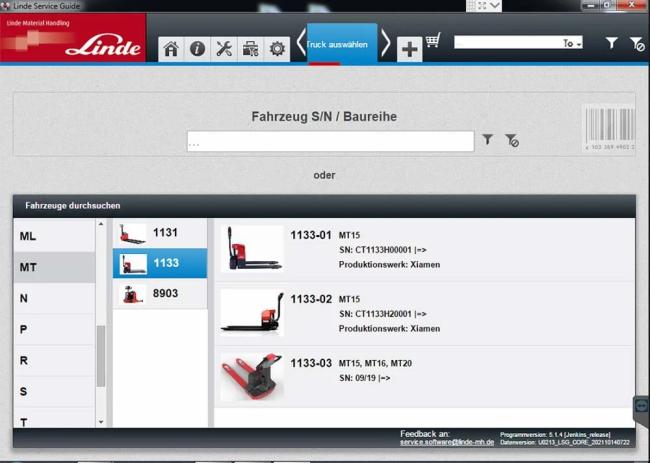Switch to the Truck auswählen tab

click(x=342, y=44)
